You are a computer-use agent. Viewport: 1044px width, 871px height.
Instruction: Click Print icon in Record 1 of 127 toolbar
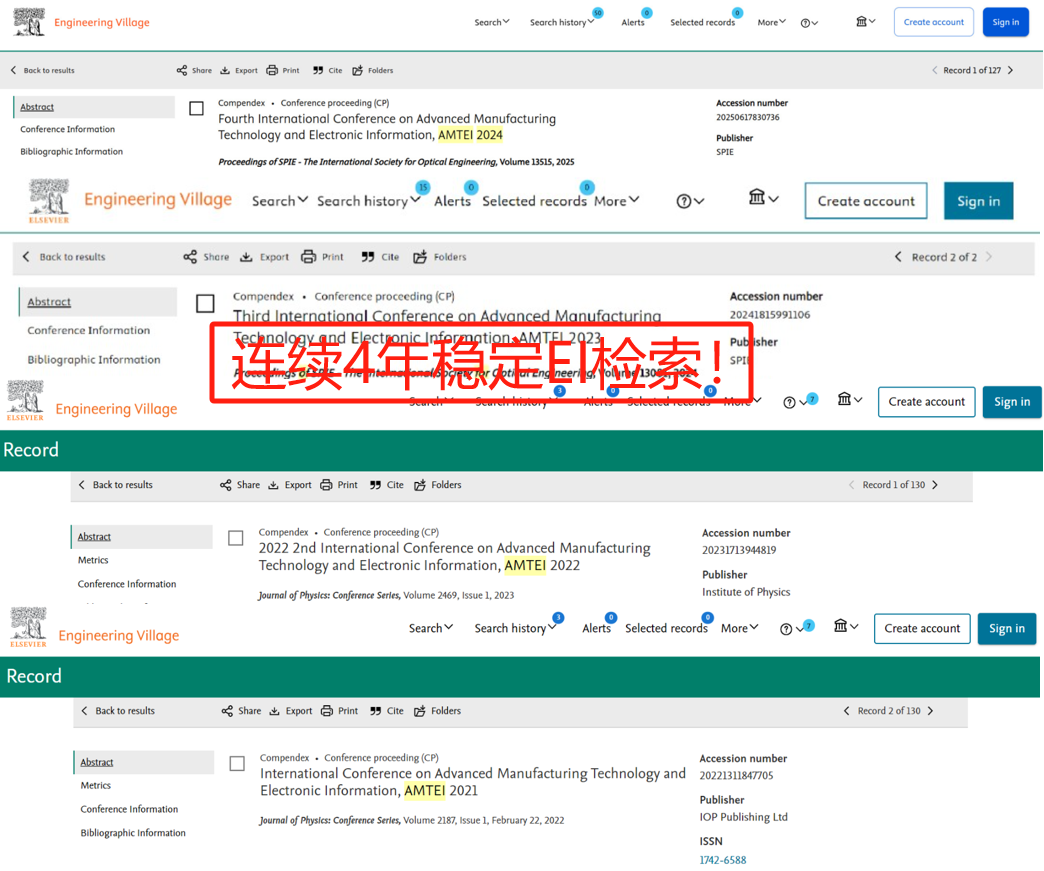[x=272, y=71]
